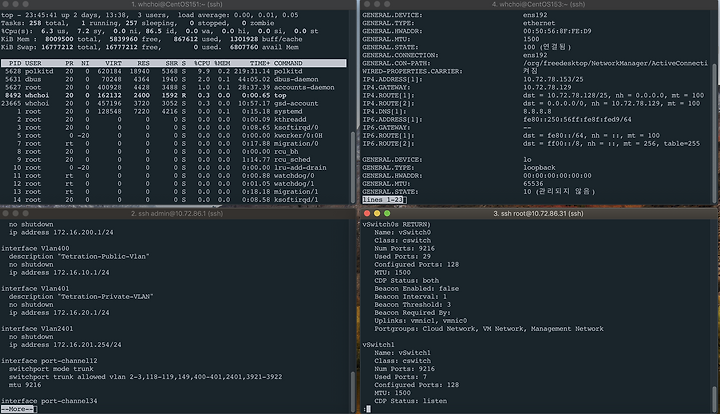The height and width of the screenshot is (414, 720).
Task: Click ip address 172.16.200.1/24
Action: (x=61, y=232)
